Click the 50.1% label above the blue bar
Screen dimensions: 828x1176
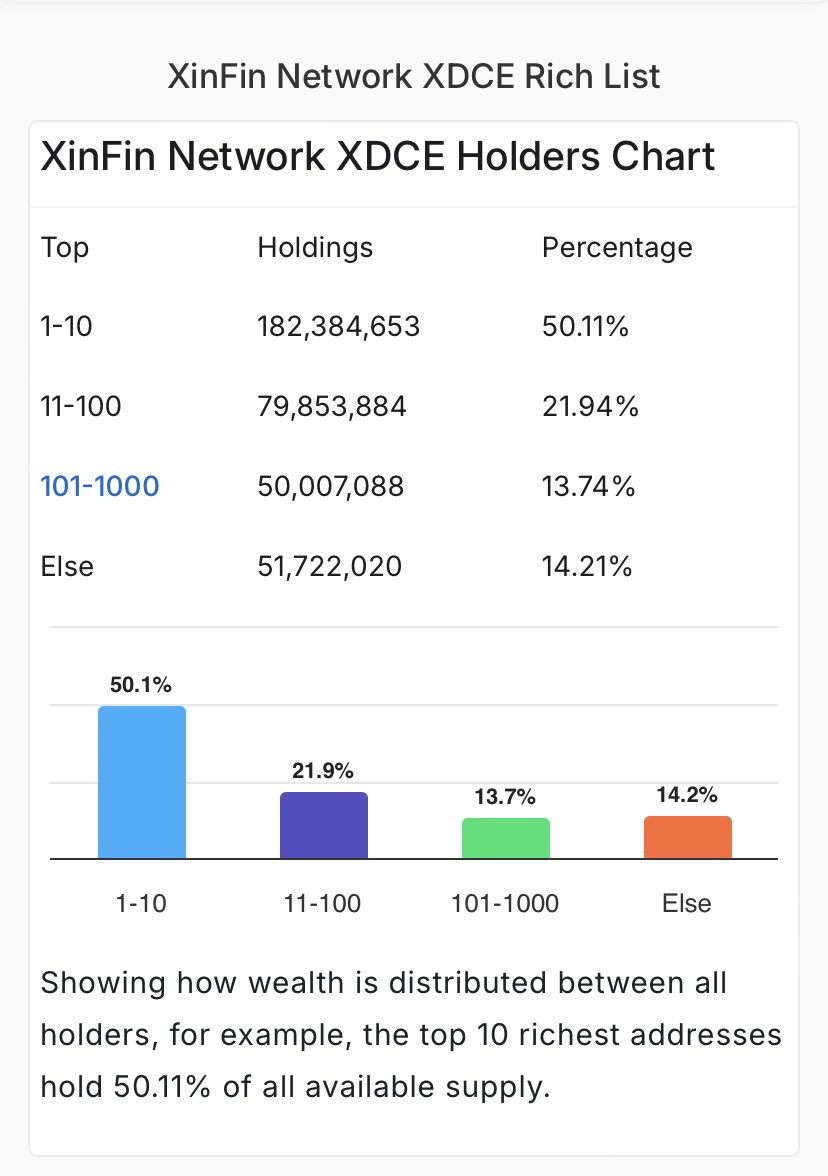tap(141, 685)
